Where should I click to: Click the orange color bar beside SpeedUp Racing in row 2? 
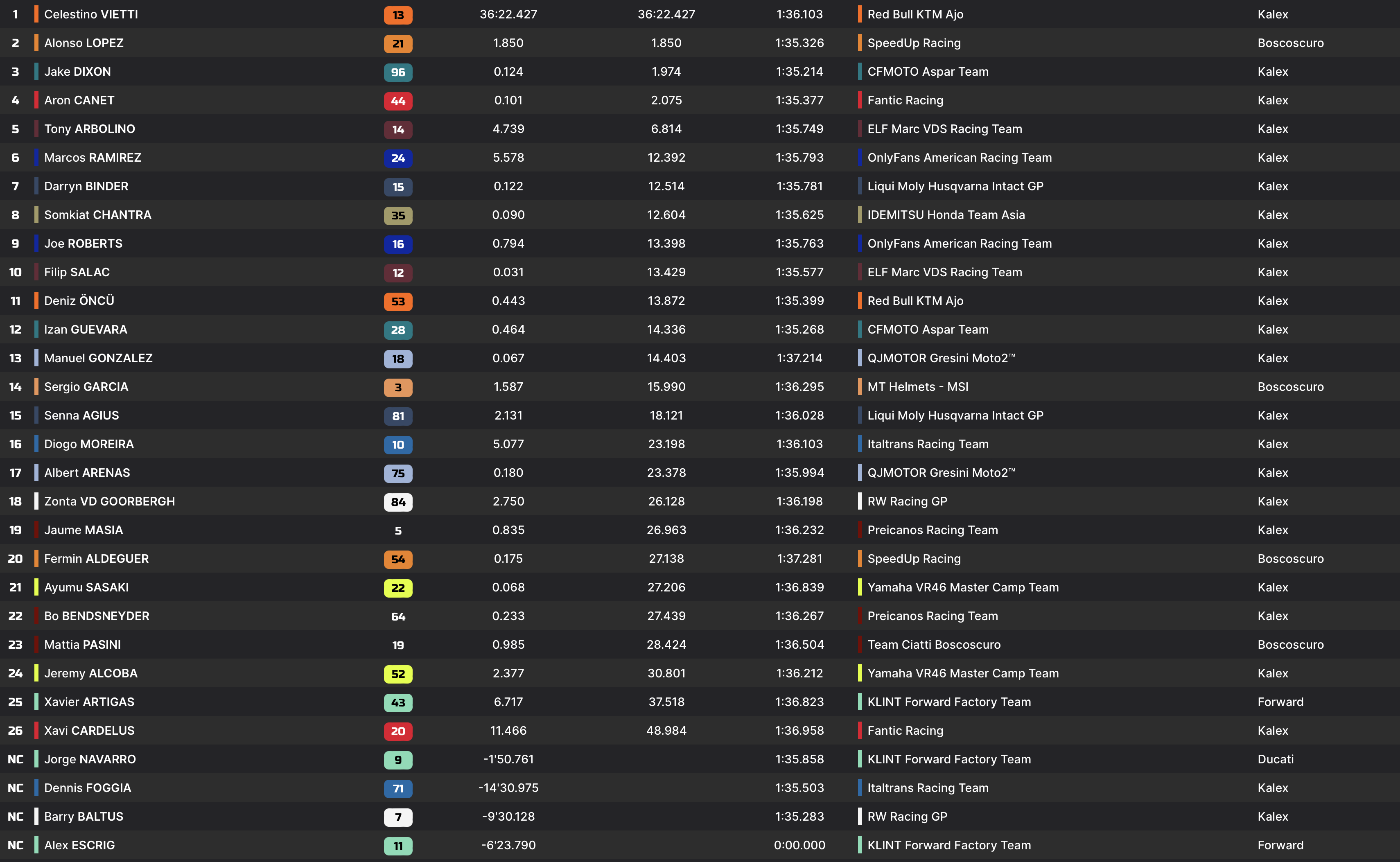860,43
